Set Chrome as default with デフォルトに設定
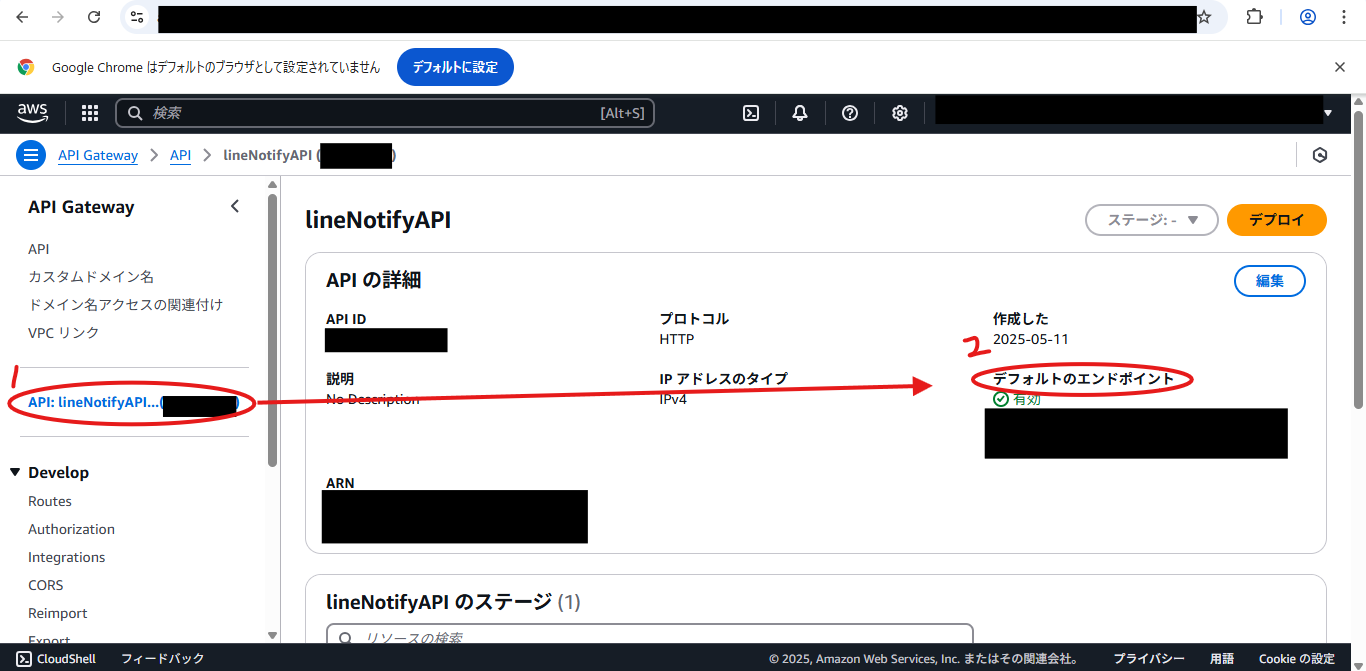This screenshot has height=671, width=1366. tap(455, 67)
